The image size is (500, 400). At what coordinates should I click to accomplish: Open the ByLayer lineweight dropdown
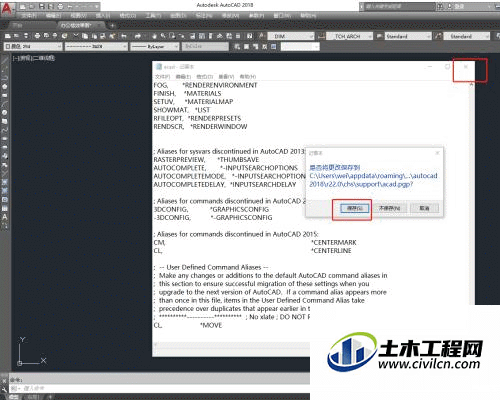pyautogui.click(x=155, y=47)
